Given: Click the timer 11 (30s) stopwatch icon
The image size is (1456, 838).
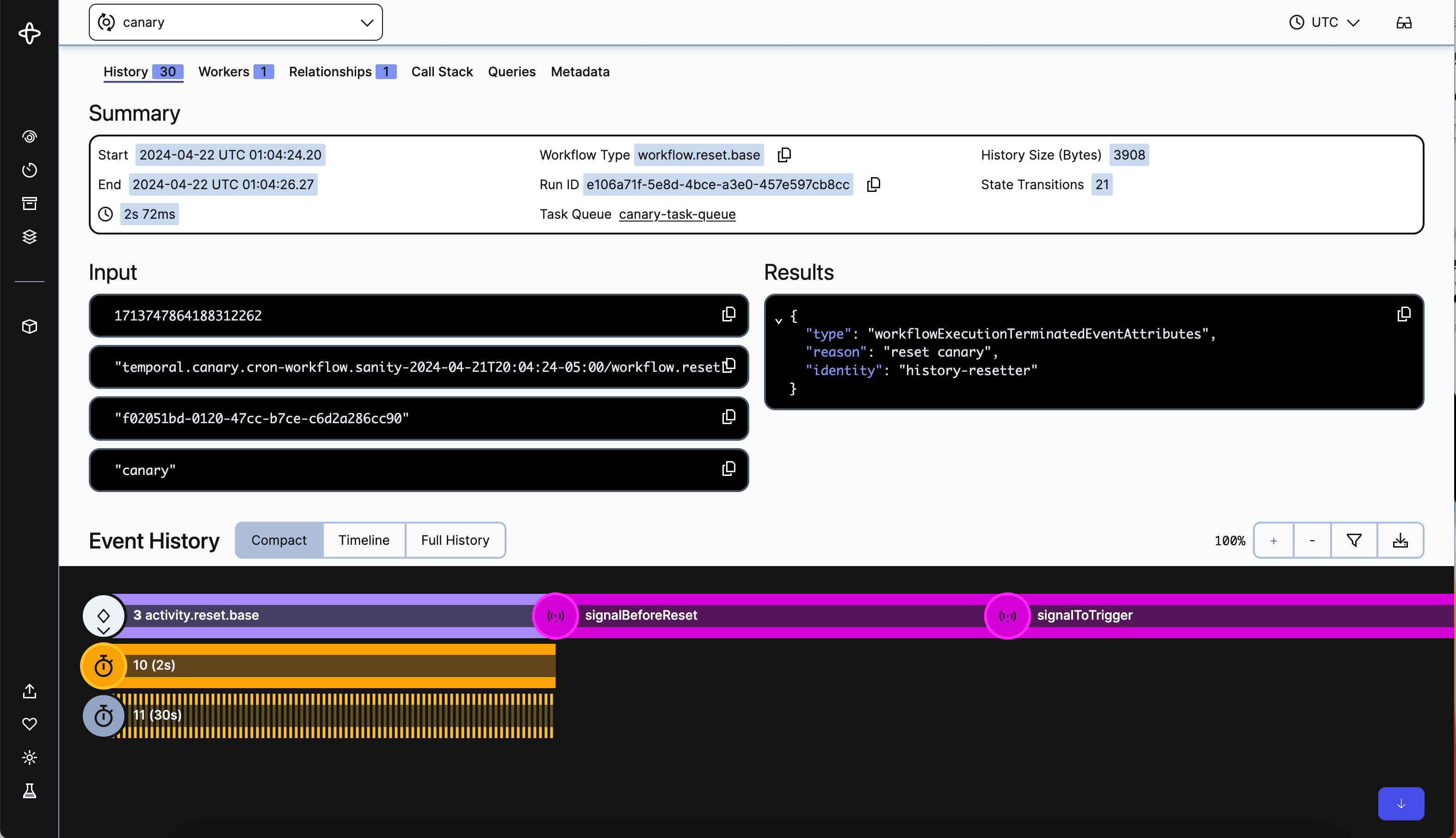Looking at the screenshot, I should [104, 716].
